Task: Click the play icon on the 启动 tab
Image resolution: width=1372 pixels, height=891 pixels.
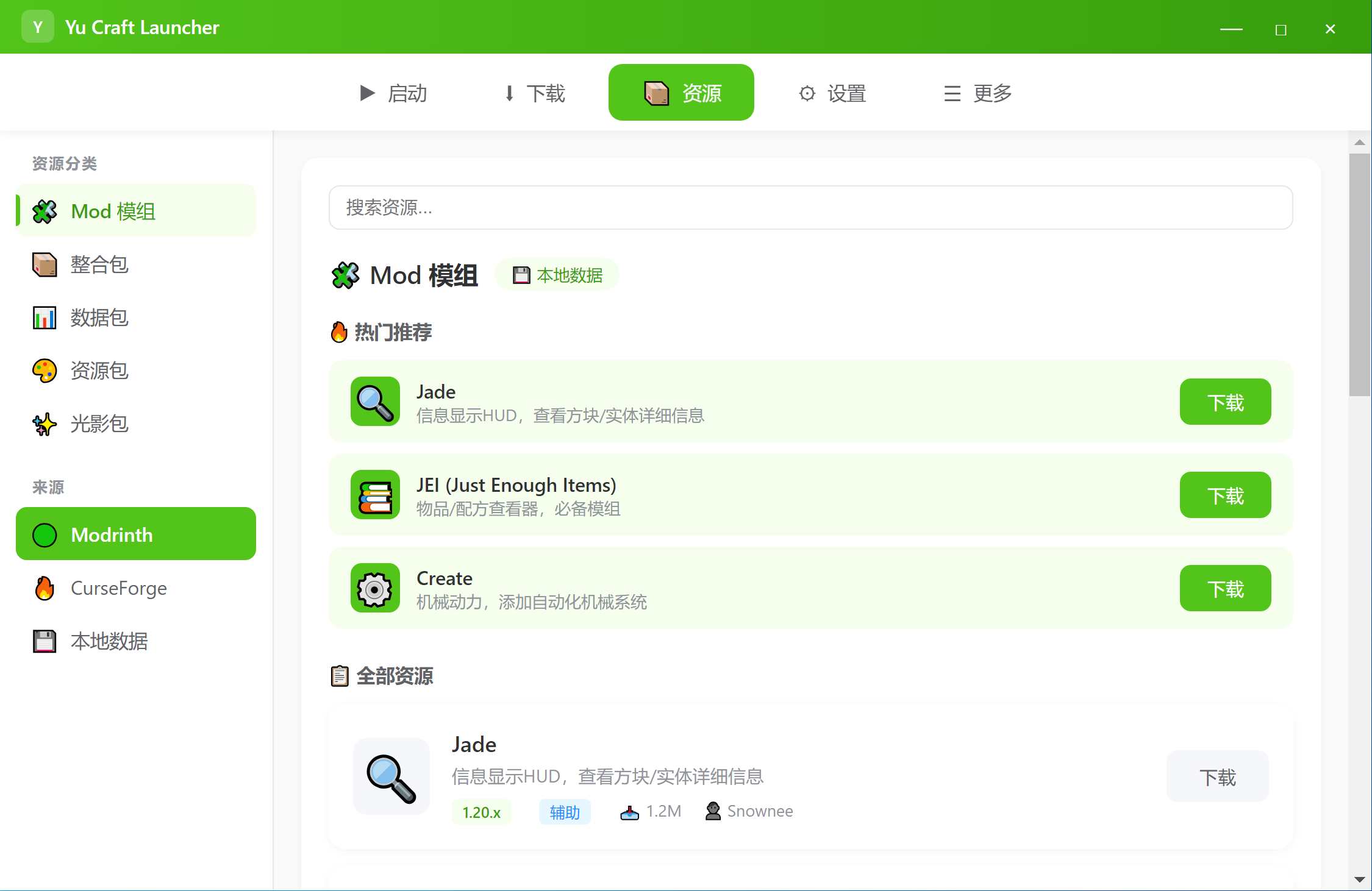Action: pyautogui.click(x=367, y=93)
